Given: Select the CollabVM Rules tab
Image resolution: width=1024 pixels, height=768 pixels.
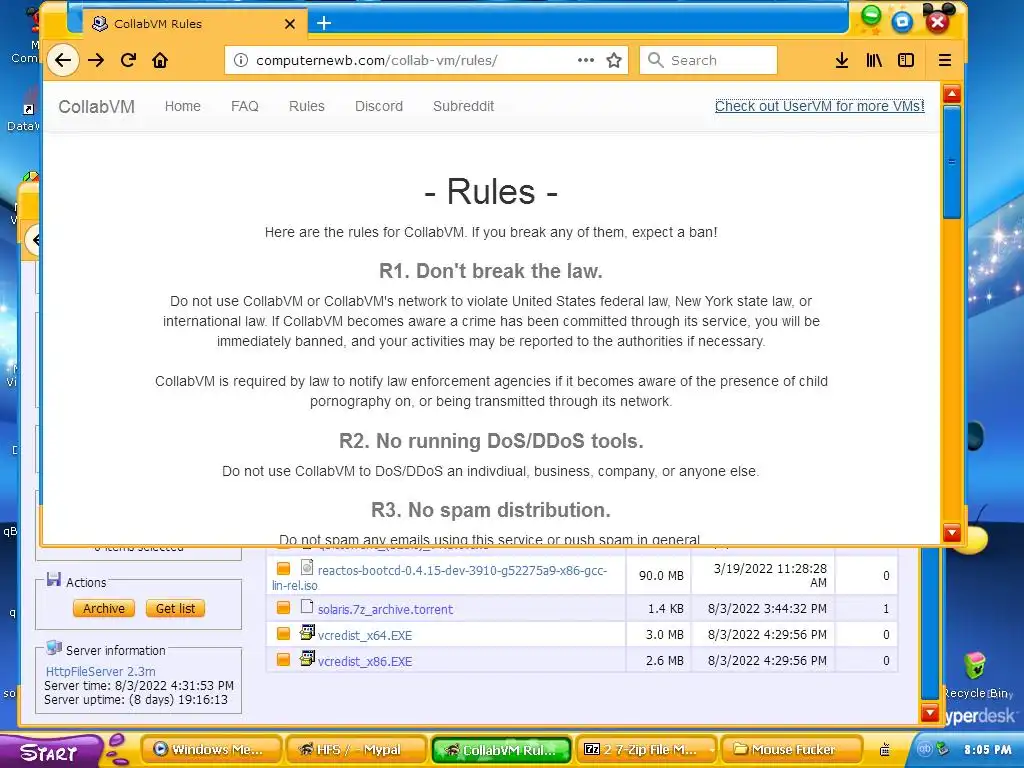Looking at the screenshot, I should 193,24.
